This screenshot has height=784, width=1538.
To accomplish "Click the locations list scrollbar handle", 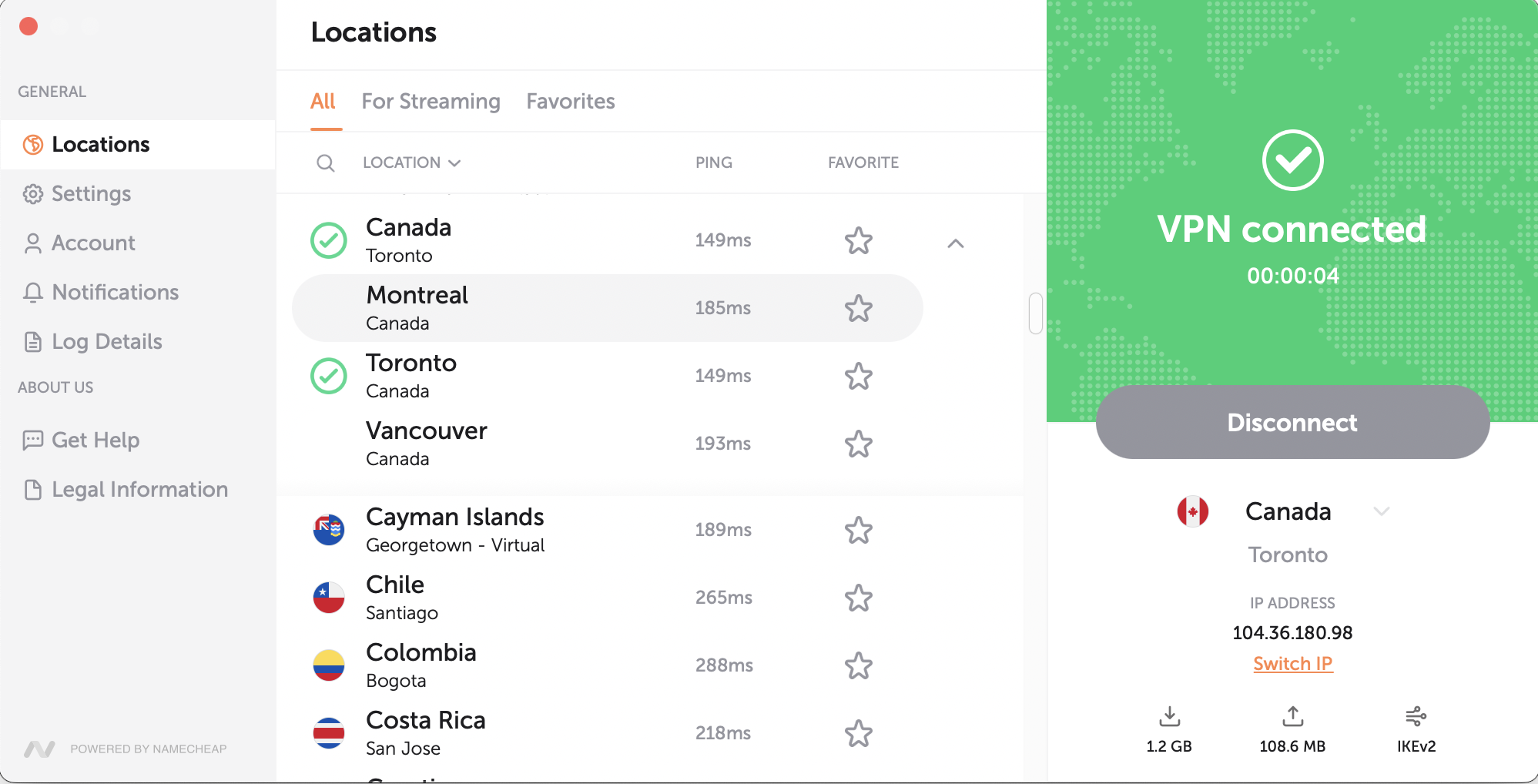I will coord(1036,313).
